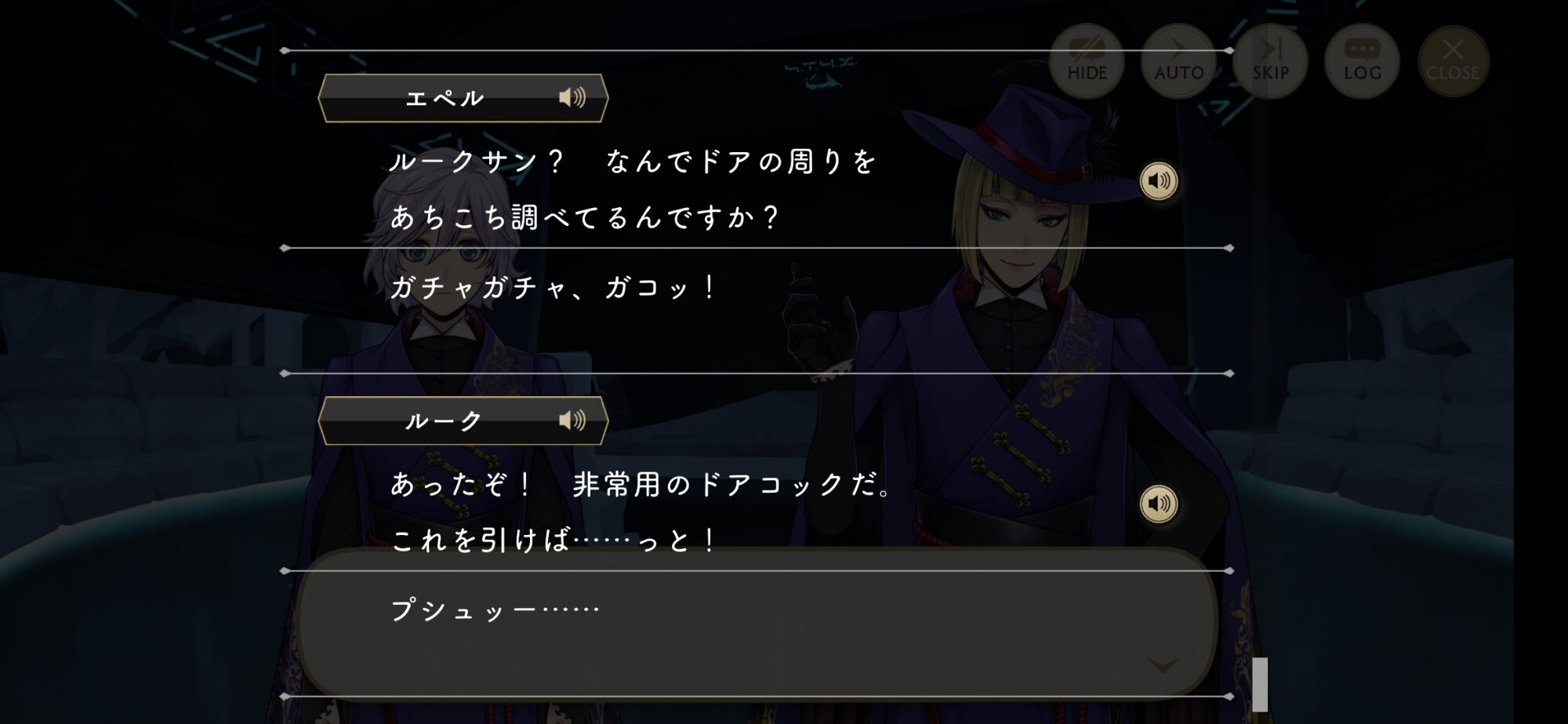Tap the line これを引けば……っと！
This screenshot has height=724, width=1568.
tap(554, 540)
